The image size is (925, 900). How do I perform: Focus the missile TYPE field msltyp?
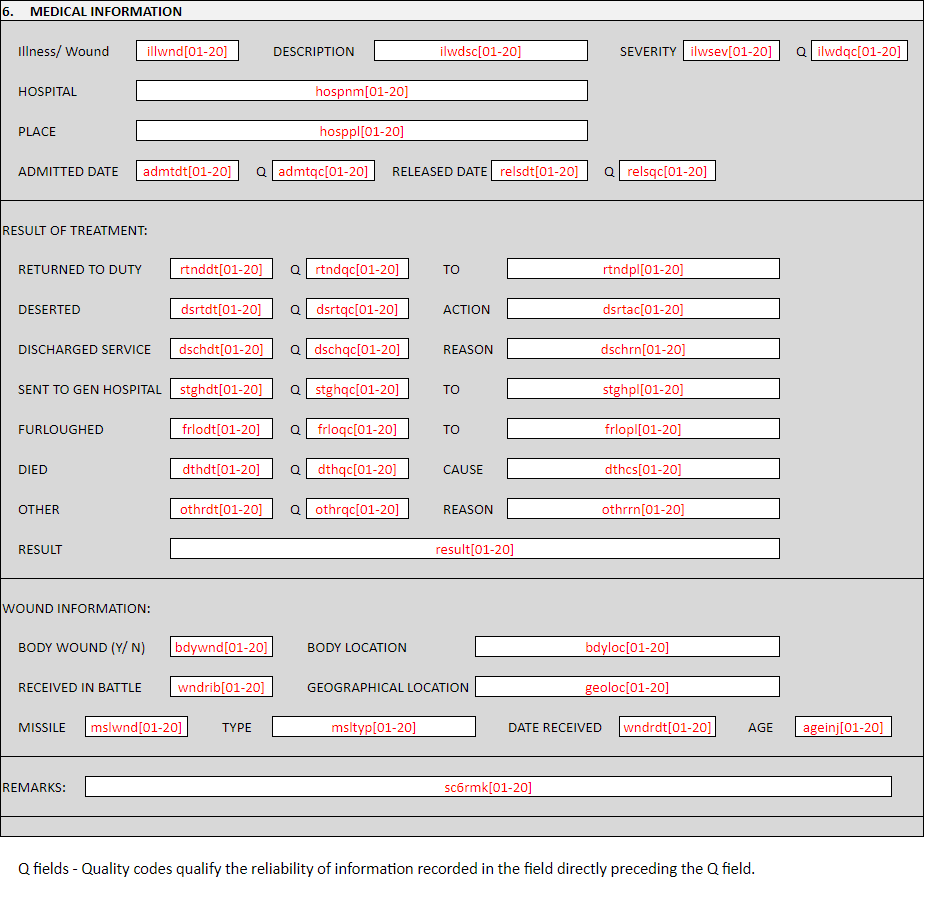coord(373,727)
